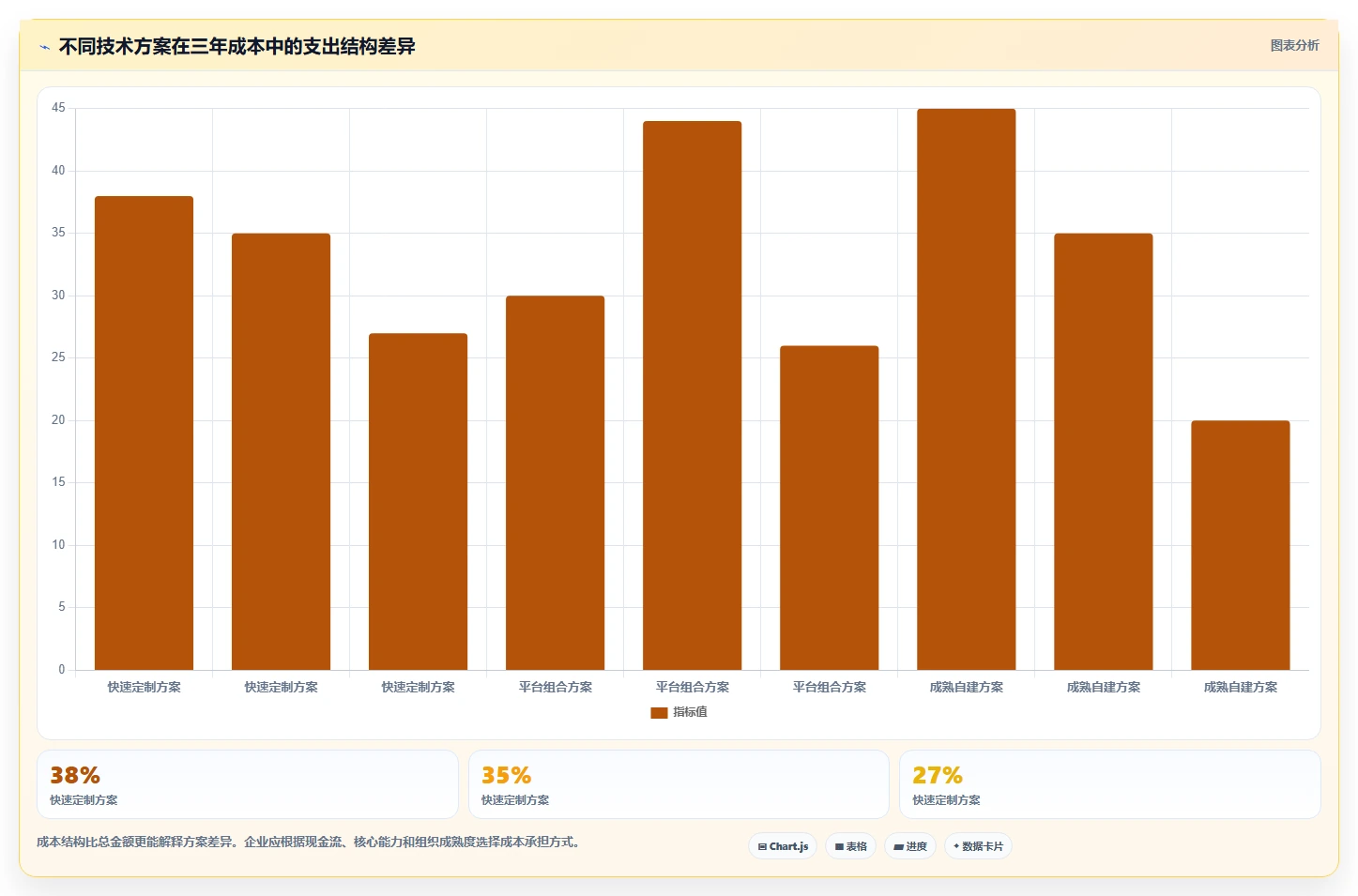Viewport: 1358px width, 896px height.
Task: Click the 35% stat card
Action: coord(679,784)
